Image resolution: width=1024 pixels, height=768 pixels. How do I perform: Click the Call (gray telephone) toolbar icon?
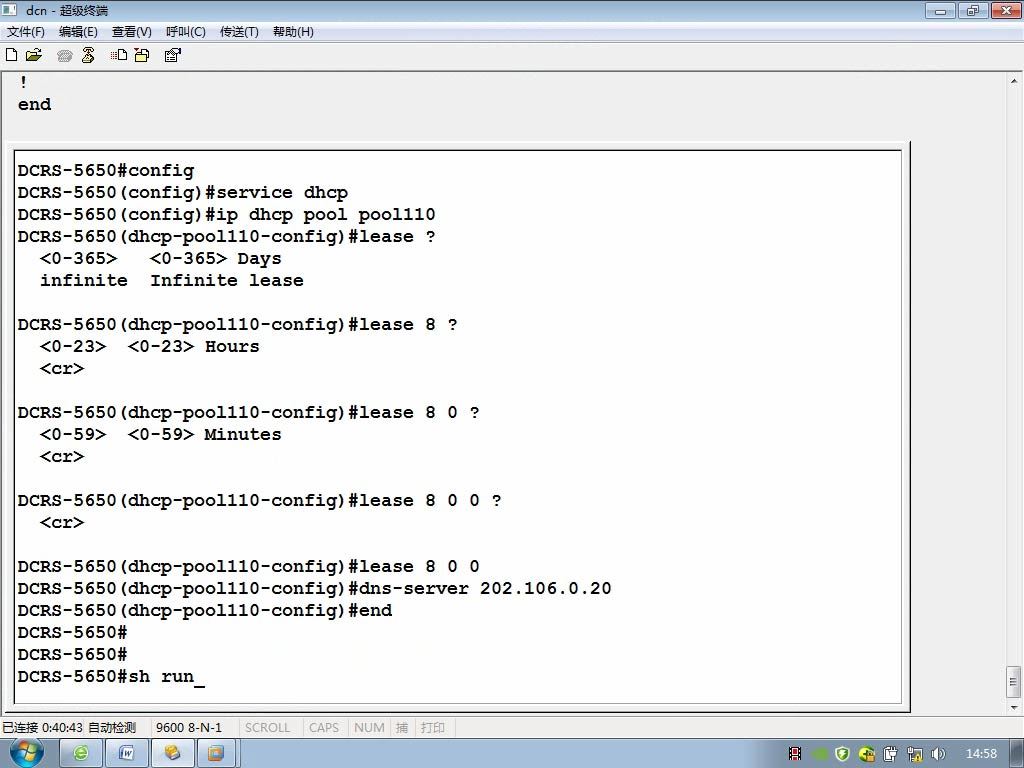click(65, 56)
